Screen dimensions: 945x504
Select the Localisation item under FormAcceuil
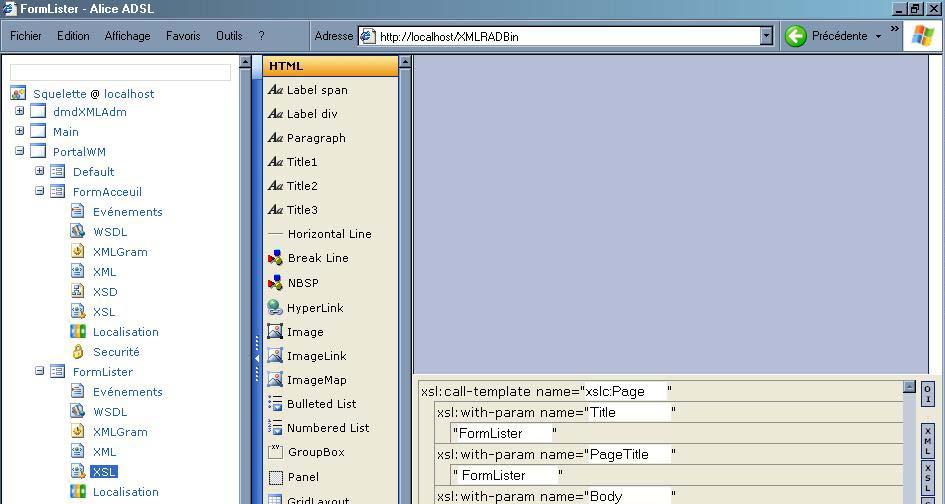125,332
